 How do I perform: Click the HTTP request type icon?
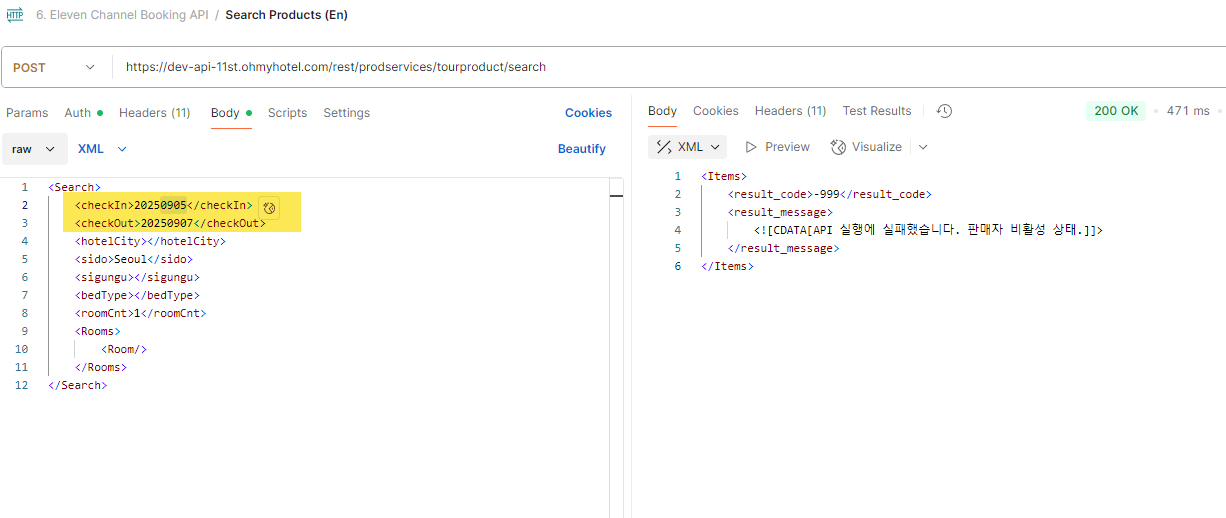[15, 15]
